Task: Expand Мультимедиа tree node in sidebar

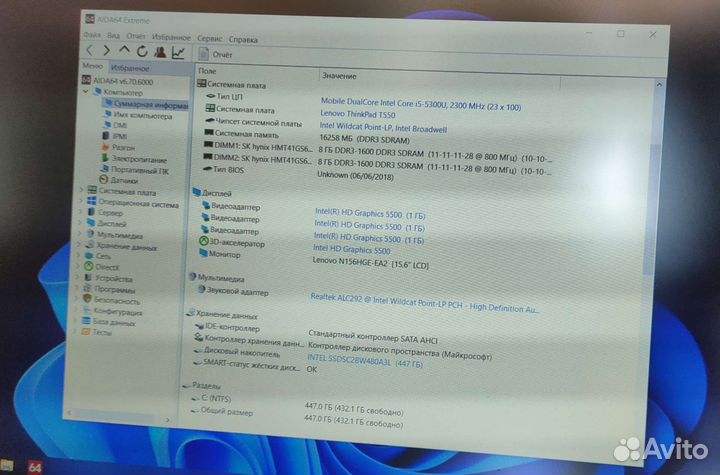Action: coord(79,233)
